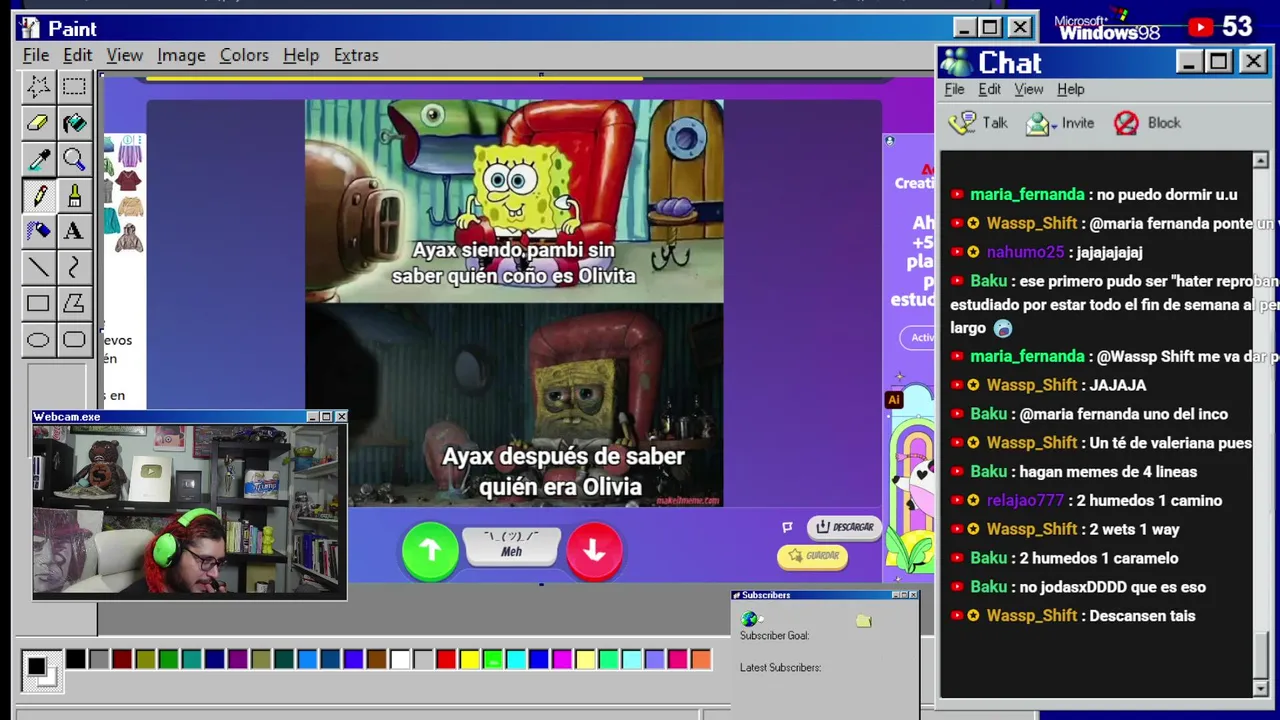Image resolution: width=1280 pixels, height=720 pixels.
Task: Pick the Airbrush spray tool
Action: pos(38,231)
